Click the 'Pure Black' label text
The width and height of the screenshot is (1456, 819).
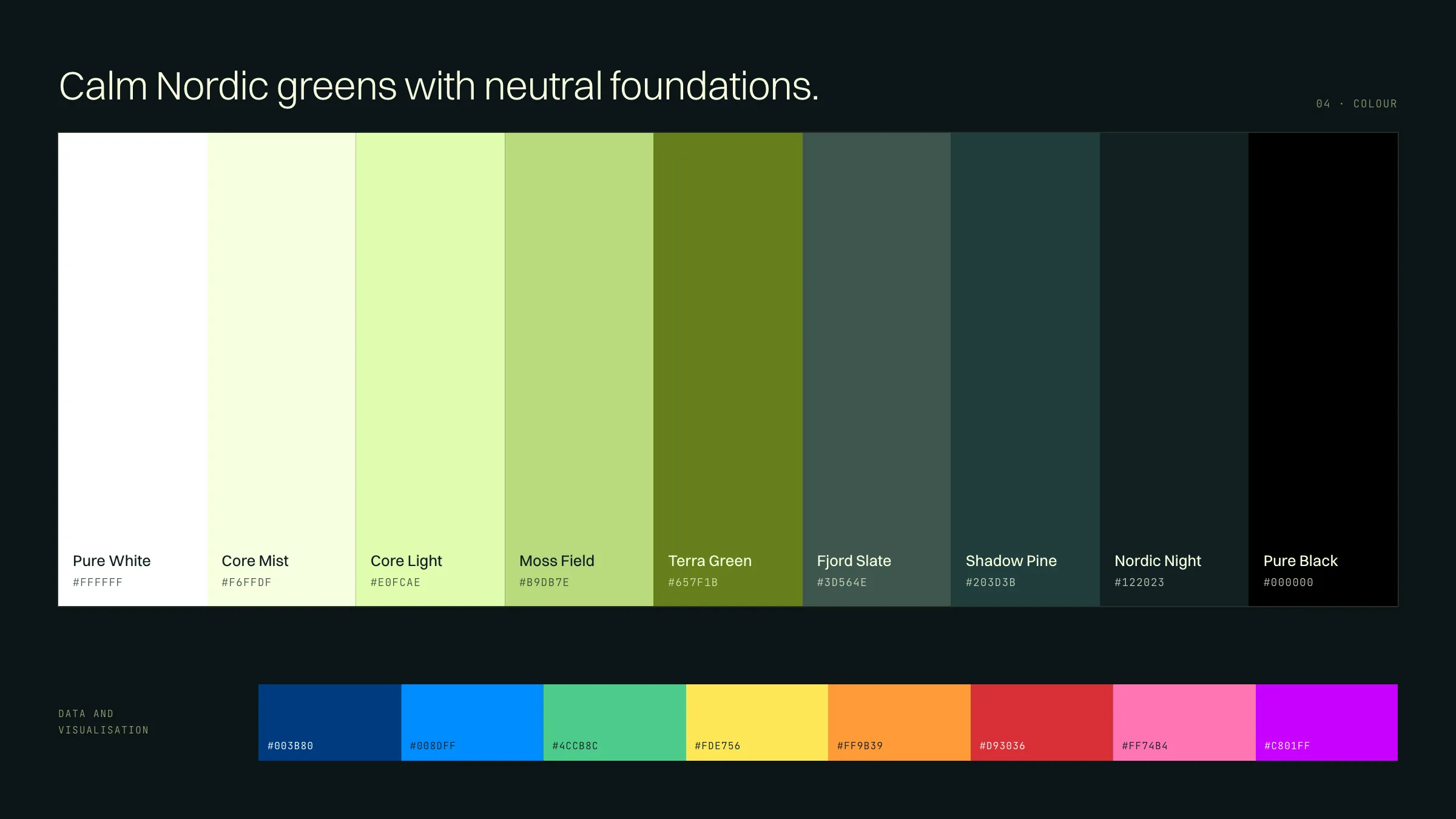[1301, 561]
